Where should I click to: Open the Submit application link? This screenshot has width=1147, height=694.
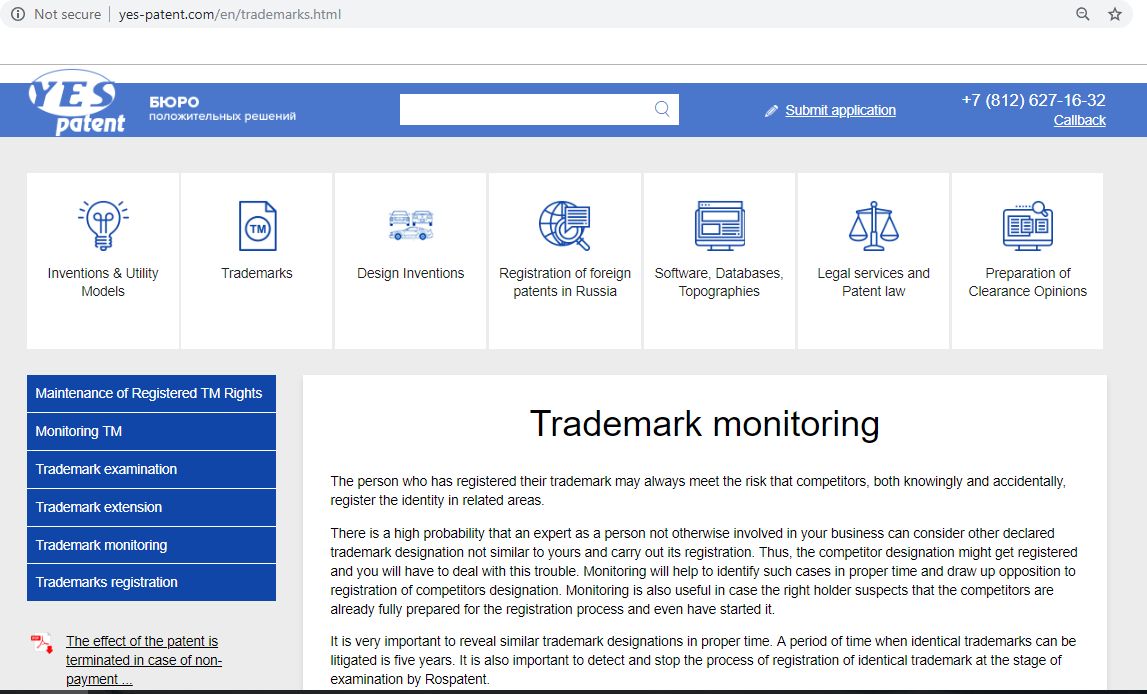[840, 110]
